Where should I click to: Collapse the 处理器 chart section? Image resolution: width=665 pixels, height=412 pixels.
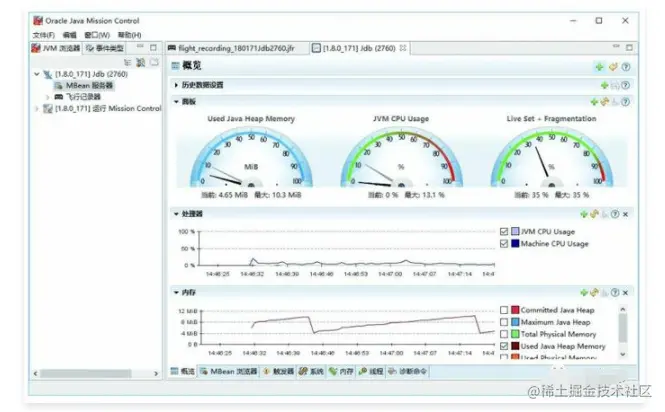176,214
